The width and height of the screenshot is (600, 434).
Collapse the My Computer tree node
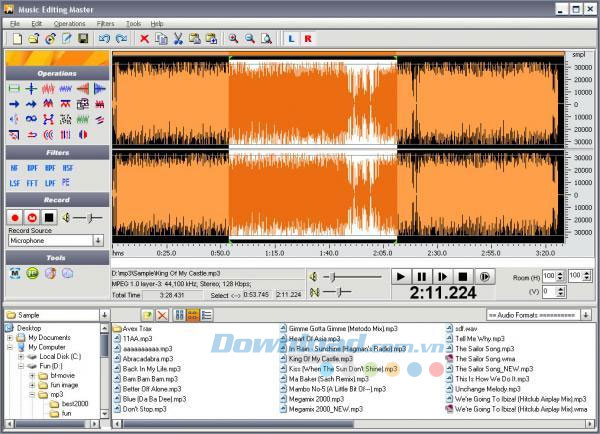[10, 348]
